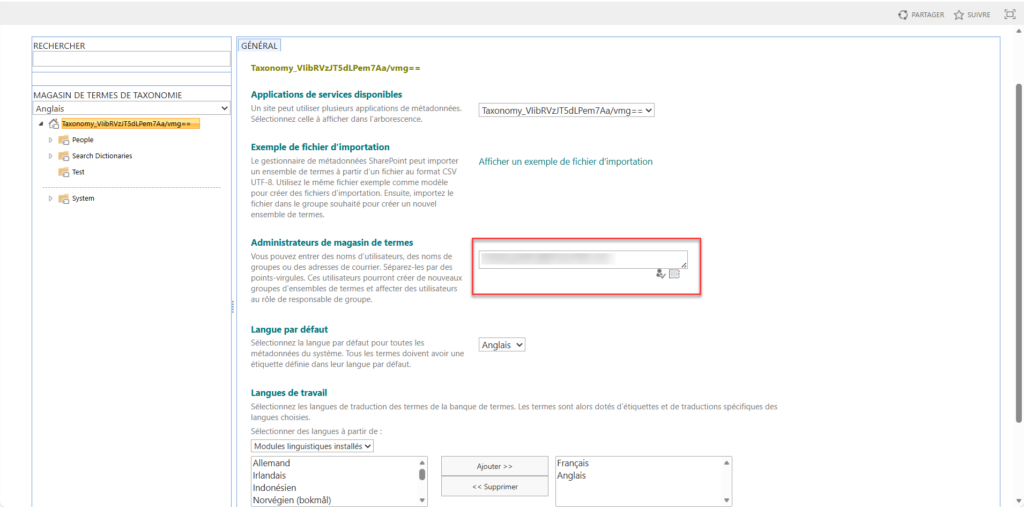This screenshot has height=507, width=1024.
Task: Open the default language Anglais dropdown
Action: point(502,345)
